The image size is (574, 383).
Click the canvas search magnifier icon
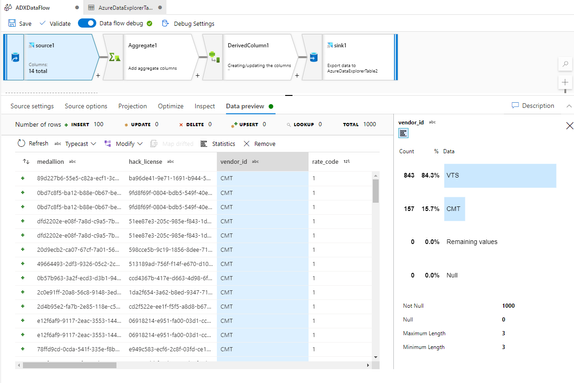565,64
